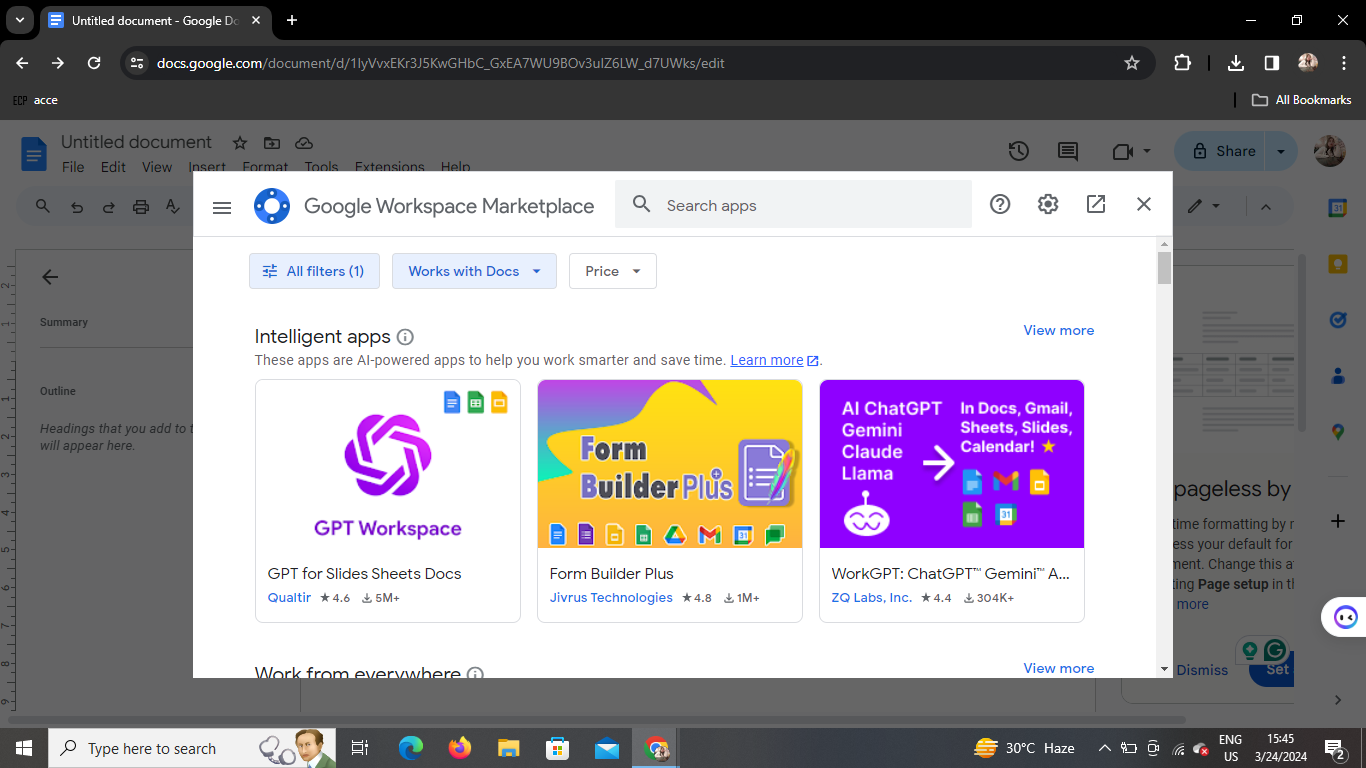Open the Form Builder Plus app card
This screenshot has height=768, width=1366.
pyautogui.click(x=669, y=500)
